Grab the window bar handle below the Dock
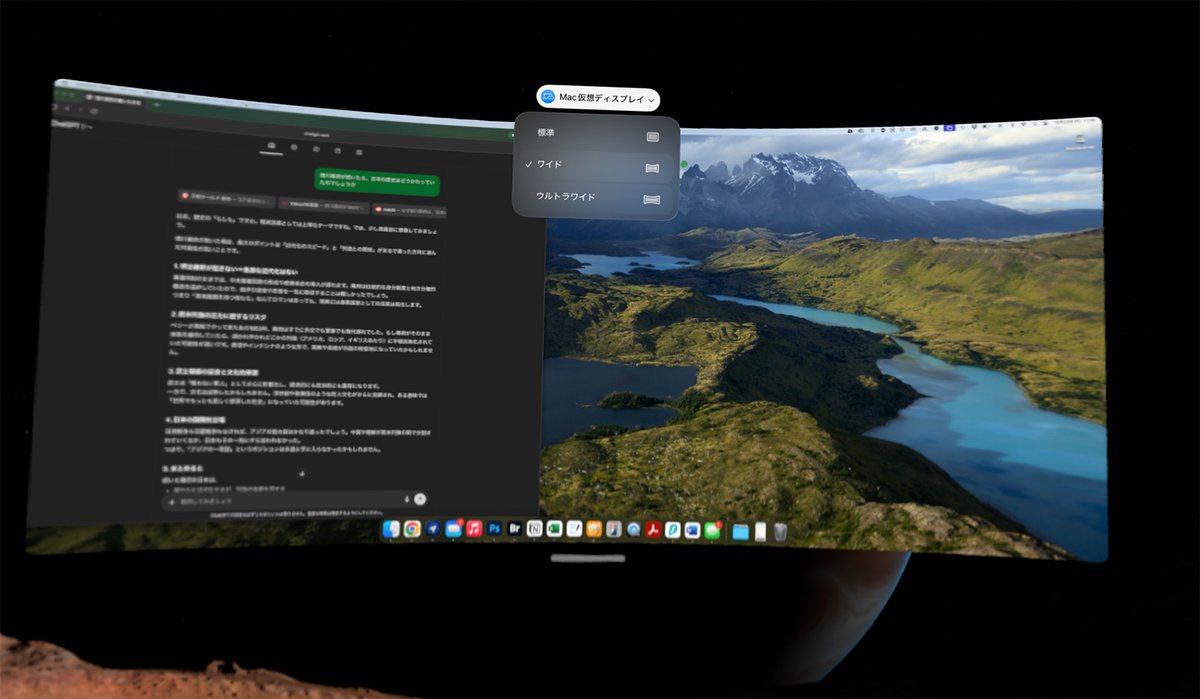The height and width of the screenshot is (699, 1200). tap(587, 558)
